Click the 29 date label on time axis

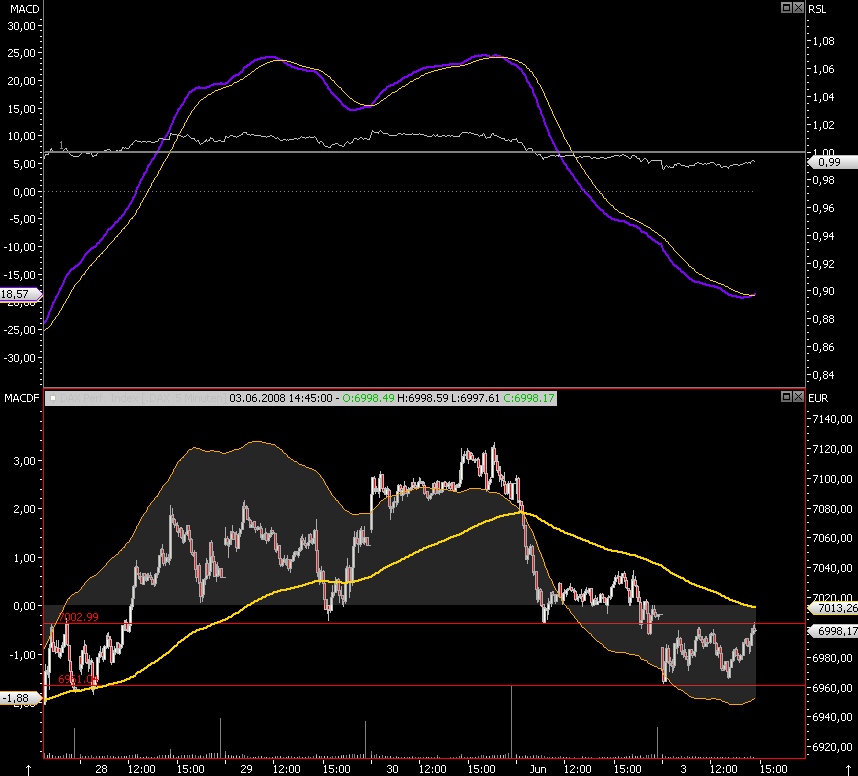coord(246,769)
